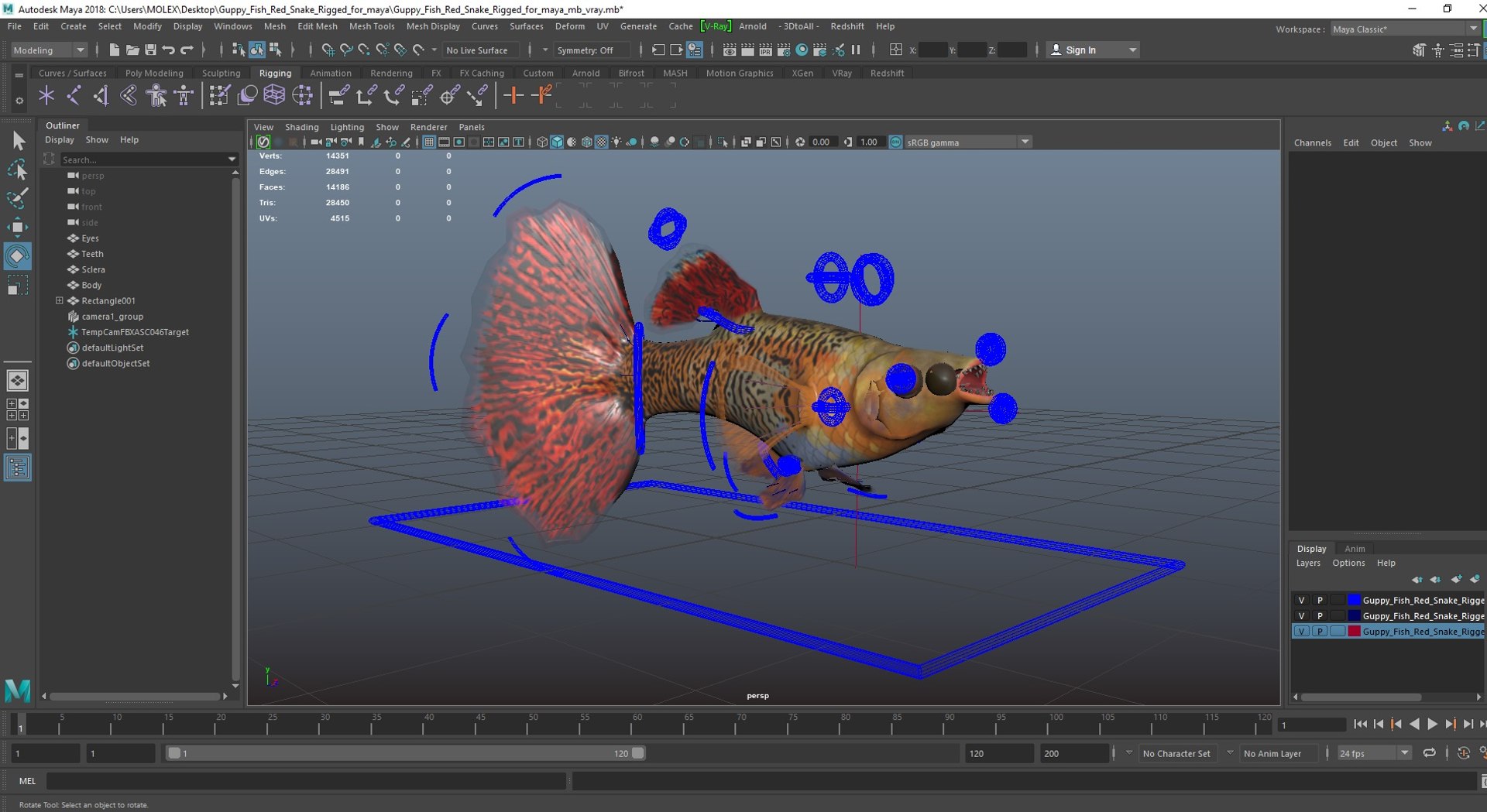The height and width of the screenshot is (812, 1487).
Task: Switch to the Animation shelf tab
Action: pos(331,73)
